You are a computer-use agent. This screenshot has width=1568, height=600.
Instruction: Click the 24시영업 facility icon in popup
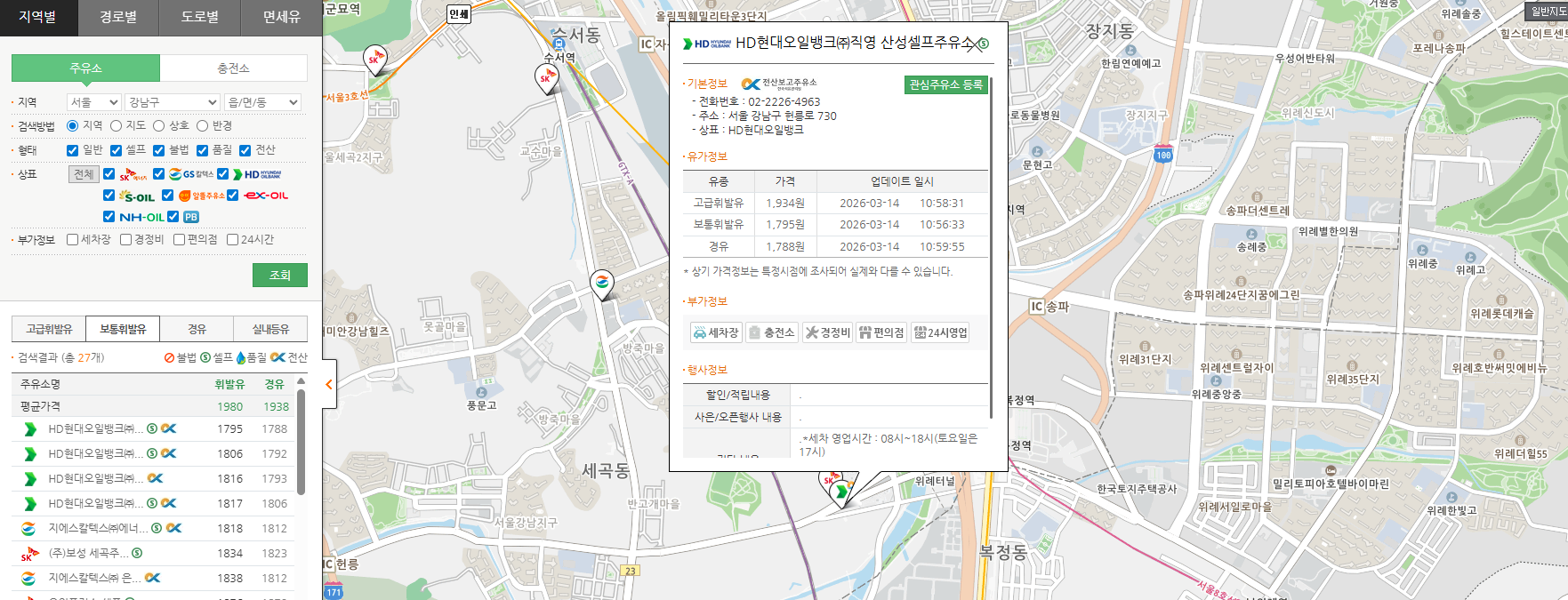click(940, 332)
